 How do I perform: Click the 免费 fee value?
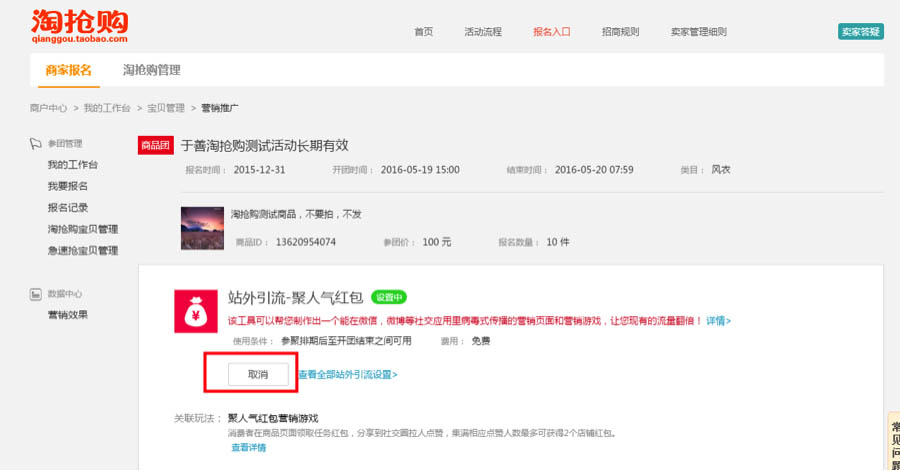point(481,341)
